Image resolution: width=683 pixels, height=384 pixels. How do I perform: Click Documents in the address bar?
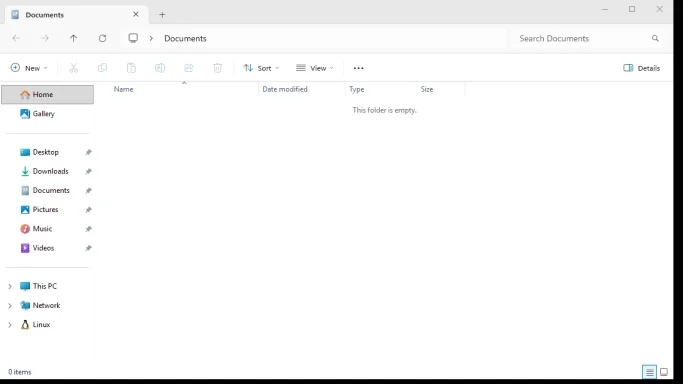185,38
